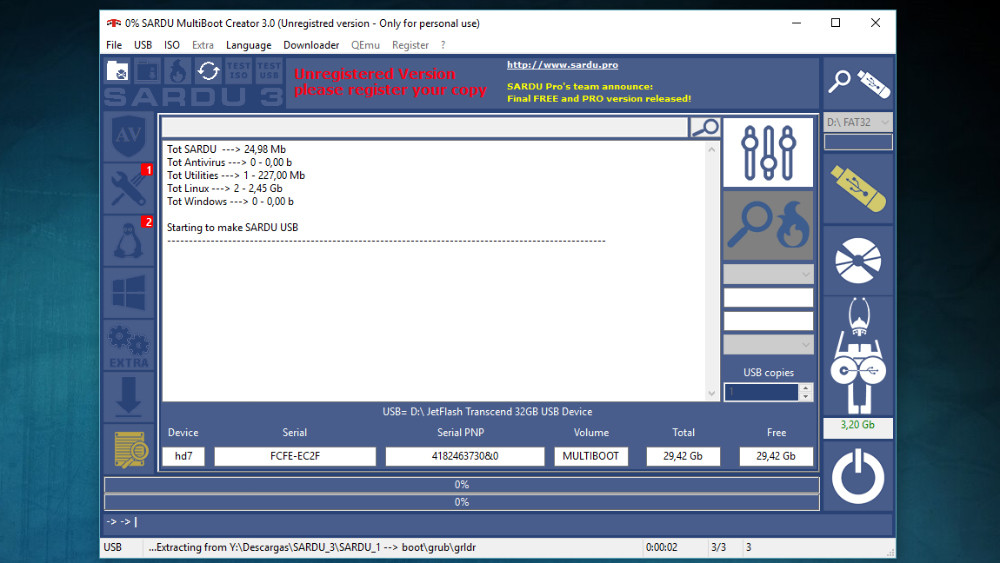Click the log scrollbar down arrow
Viewport: 1000px width, 563px height.
[x=712, y=393]
